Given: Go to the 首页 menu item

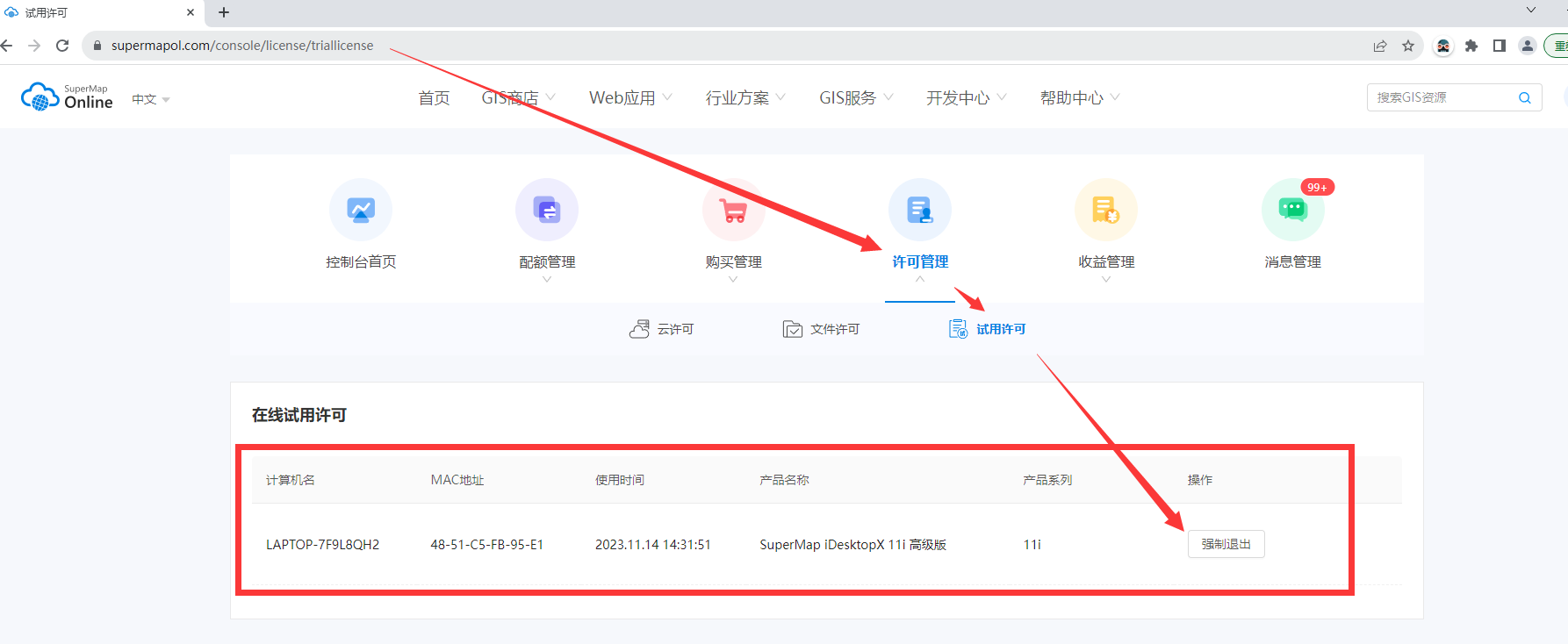Looking at the screenshot, I should pos(434,97).
